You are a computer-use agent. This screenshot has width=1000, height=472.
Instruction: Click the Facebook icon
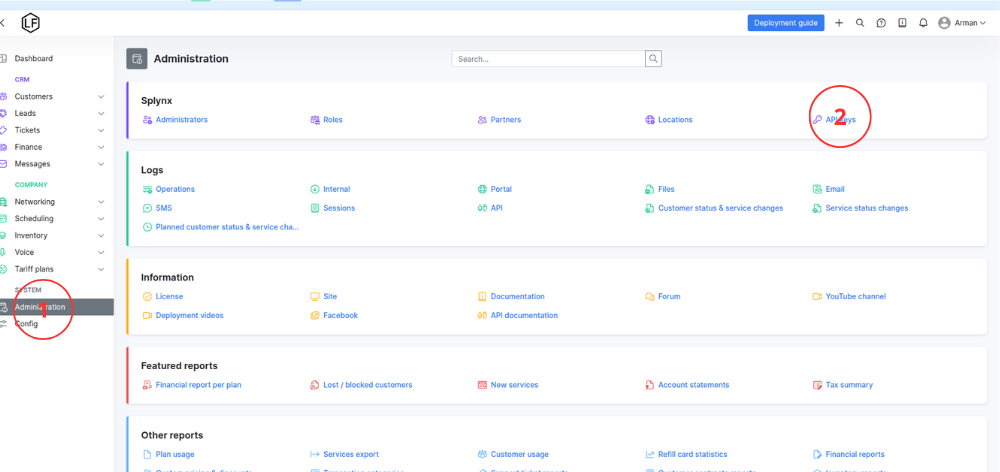point(314,316)
